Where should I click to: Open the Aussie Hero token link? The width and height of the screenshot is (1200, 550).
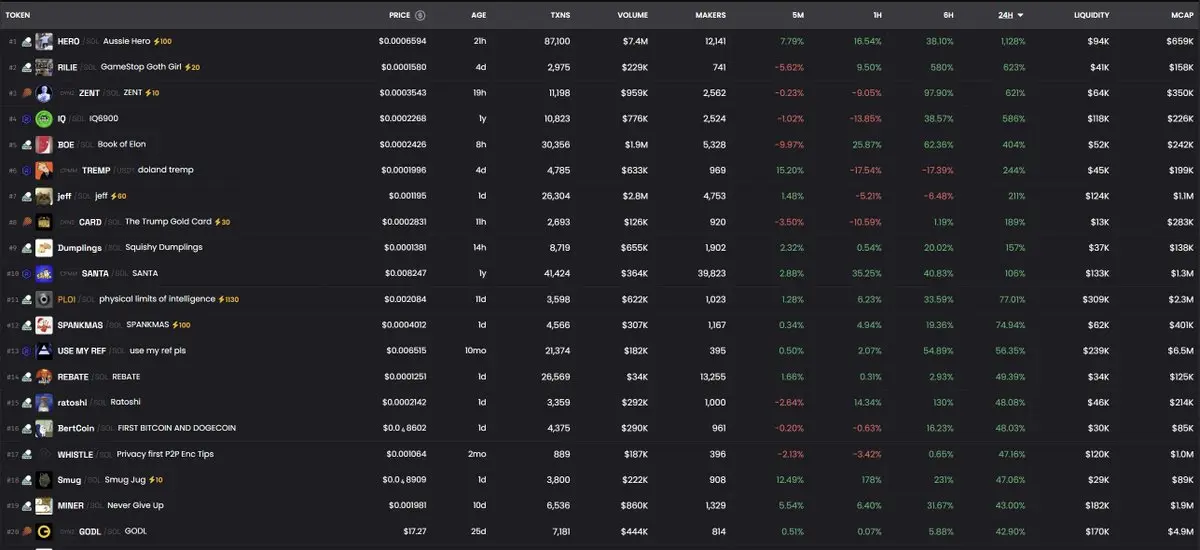tap(125, 42)
